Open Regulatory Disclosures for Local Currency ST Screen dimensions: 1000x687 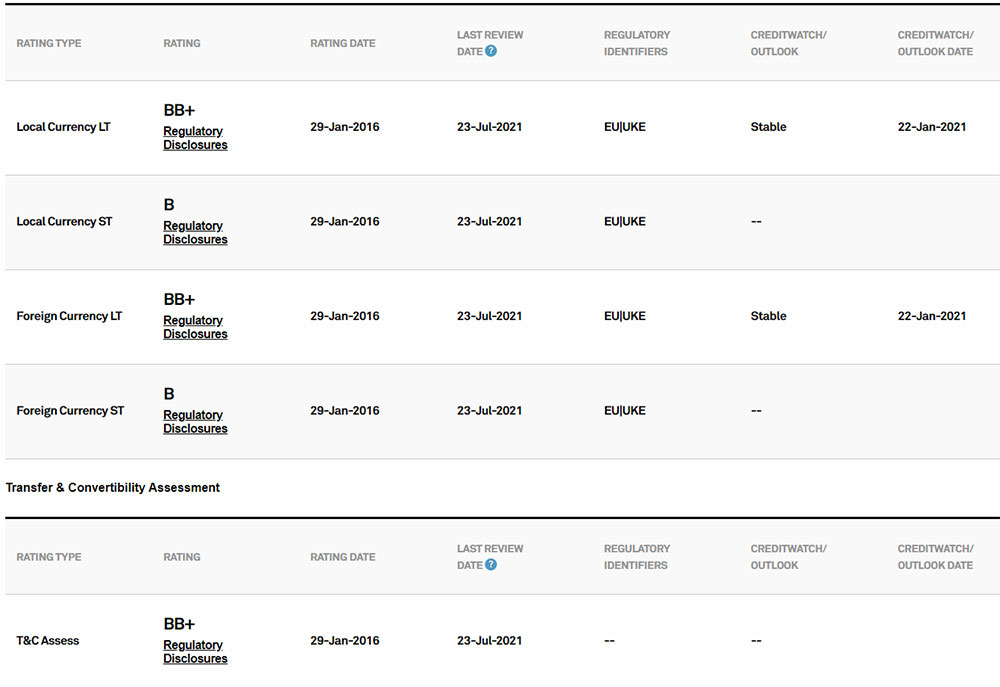point(195,233)
